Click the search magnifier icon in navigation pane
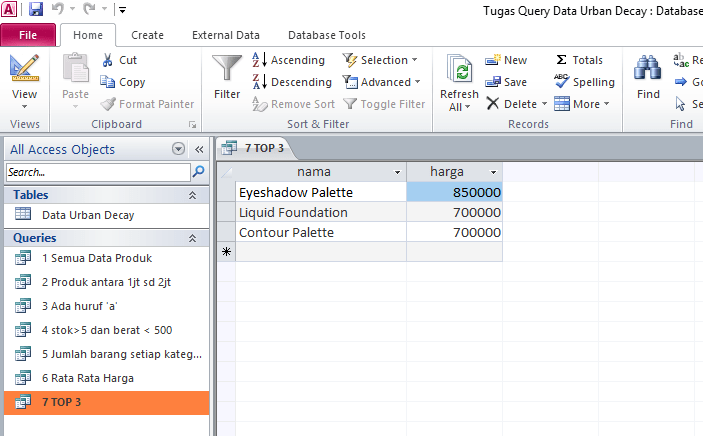Screen dimensions: 703x436 click(198, 171)
